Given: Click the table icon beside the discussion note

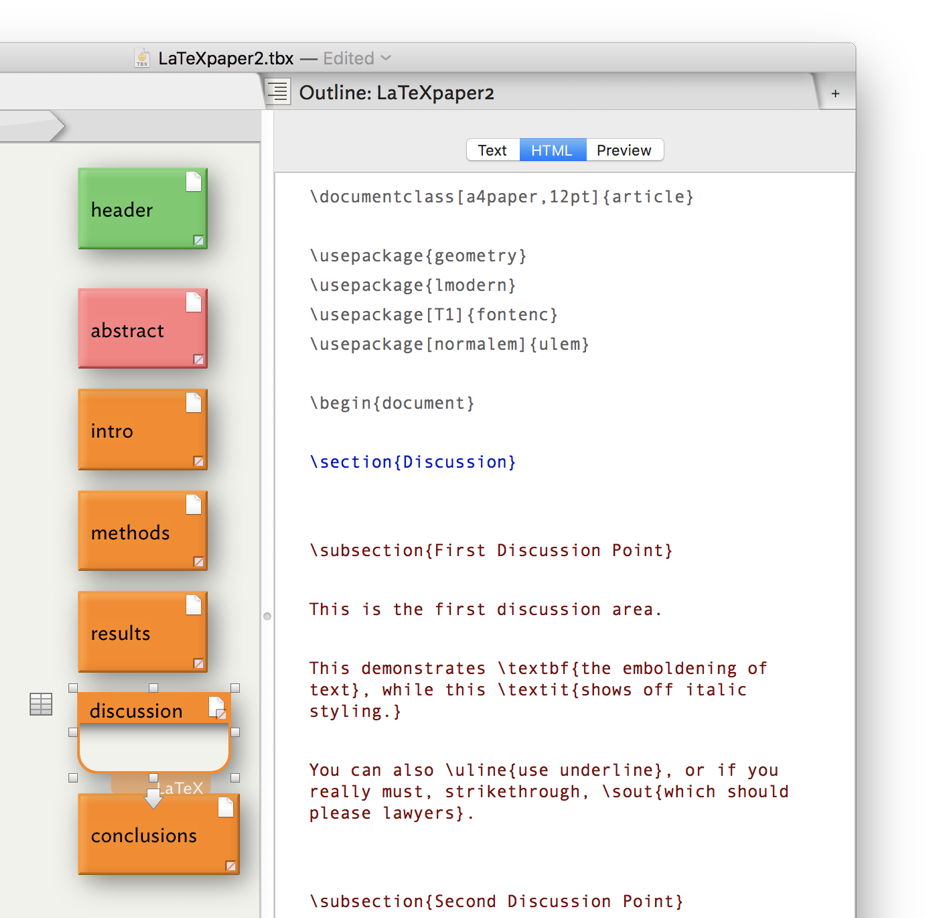Looking at the screenshot, I should click(40, 705).
